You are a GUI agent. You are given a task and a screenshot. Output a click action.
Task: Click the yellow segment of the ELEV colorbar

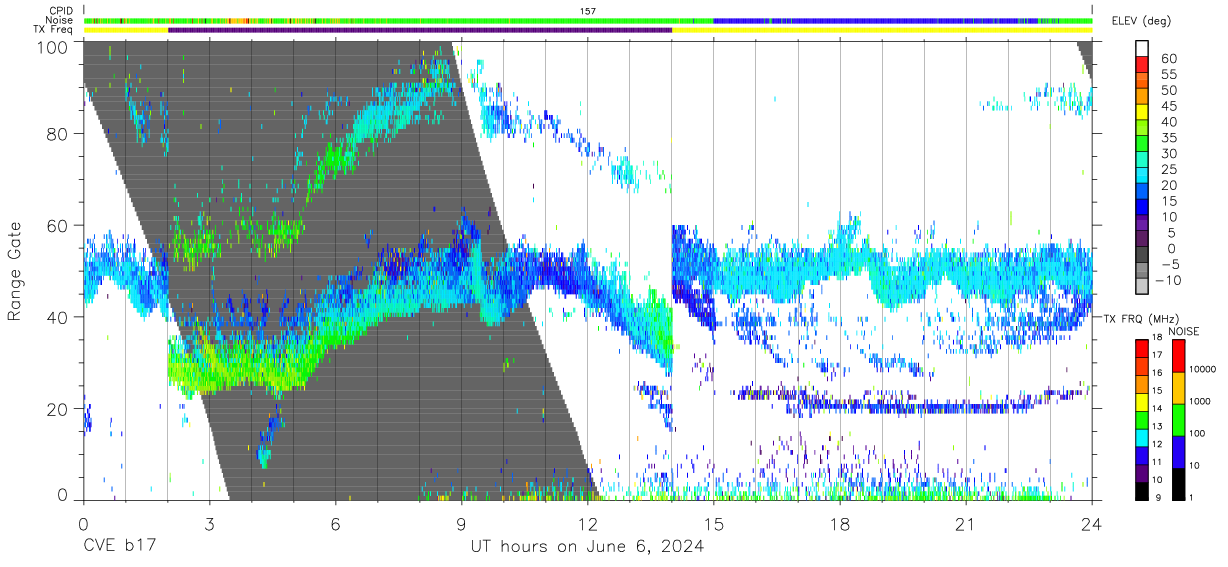[x=1141, y=113]
